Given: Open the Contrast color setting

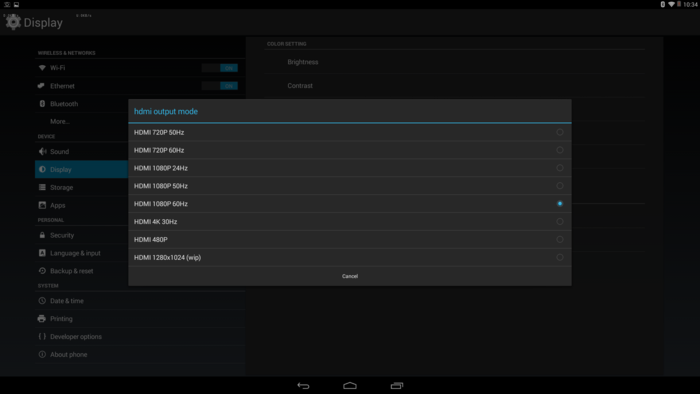Looking at the screenshot, I should pos(455,85).
